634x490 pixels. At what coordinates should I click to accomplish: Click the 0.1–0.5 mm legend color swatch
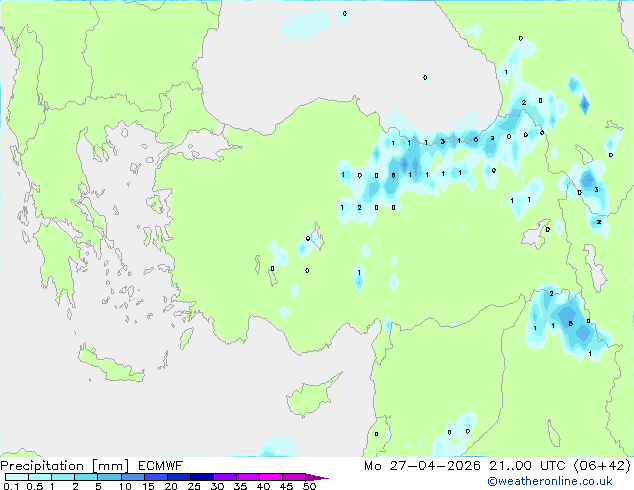click(x=17, y=477)
